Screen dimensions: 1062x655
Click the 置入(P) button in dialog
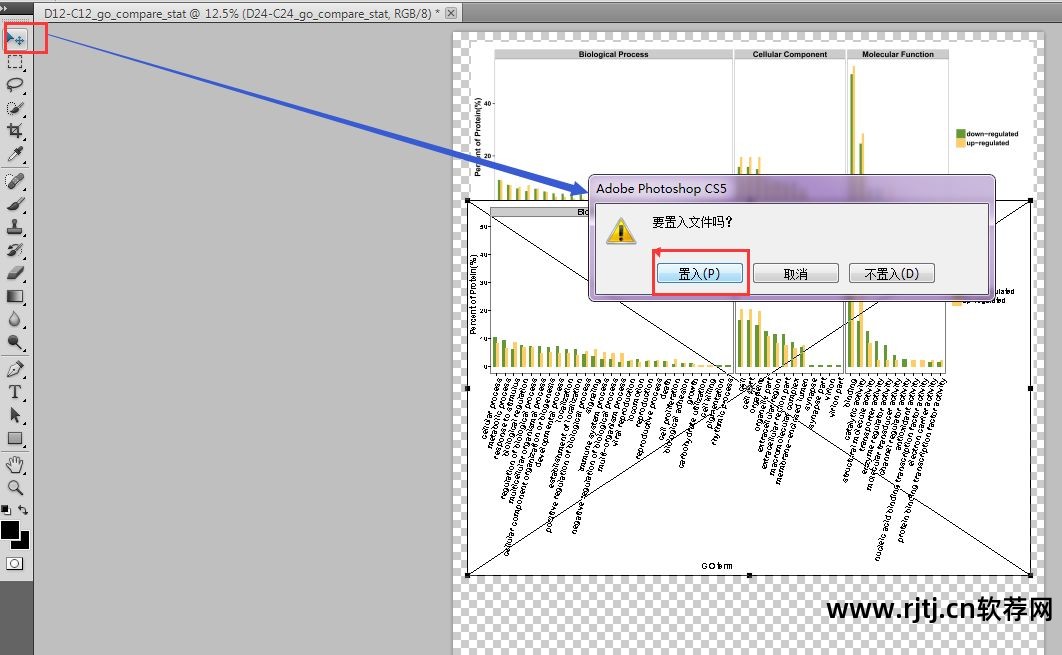699,274
